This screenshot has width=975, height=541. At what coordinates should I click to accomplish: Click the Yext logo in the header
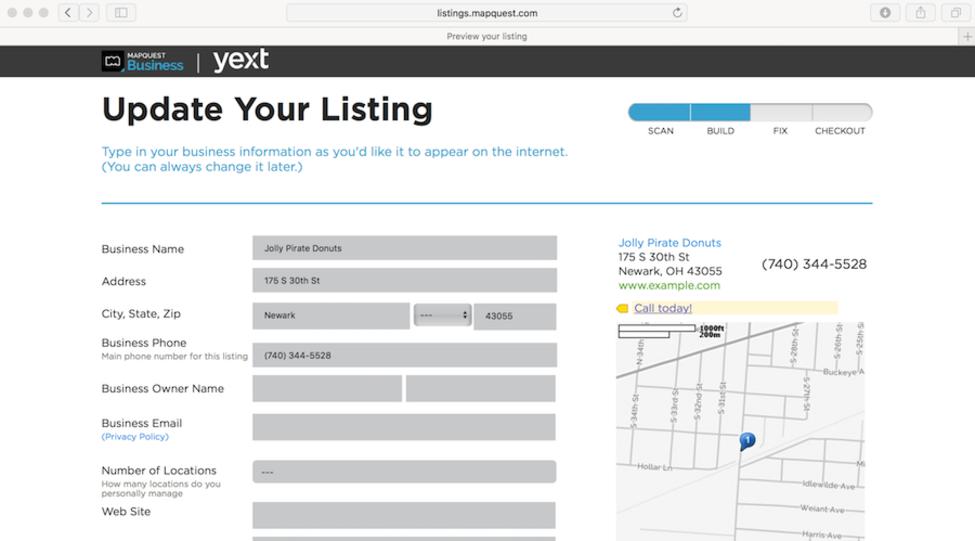coord(241,60)
